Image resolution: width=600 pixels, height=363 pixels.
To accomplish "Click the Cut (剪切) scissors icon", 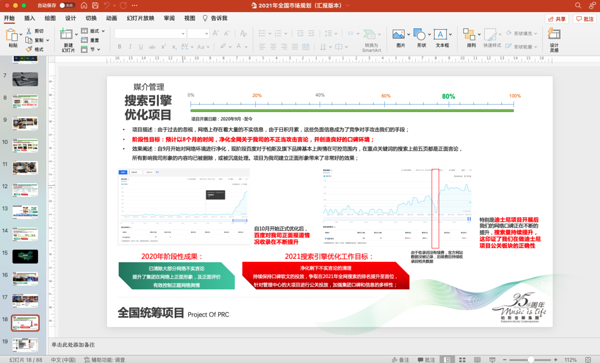I will [x=29, y=31].
